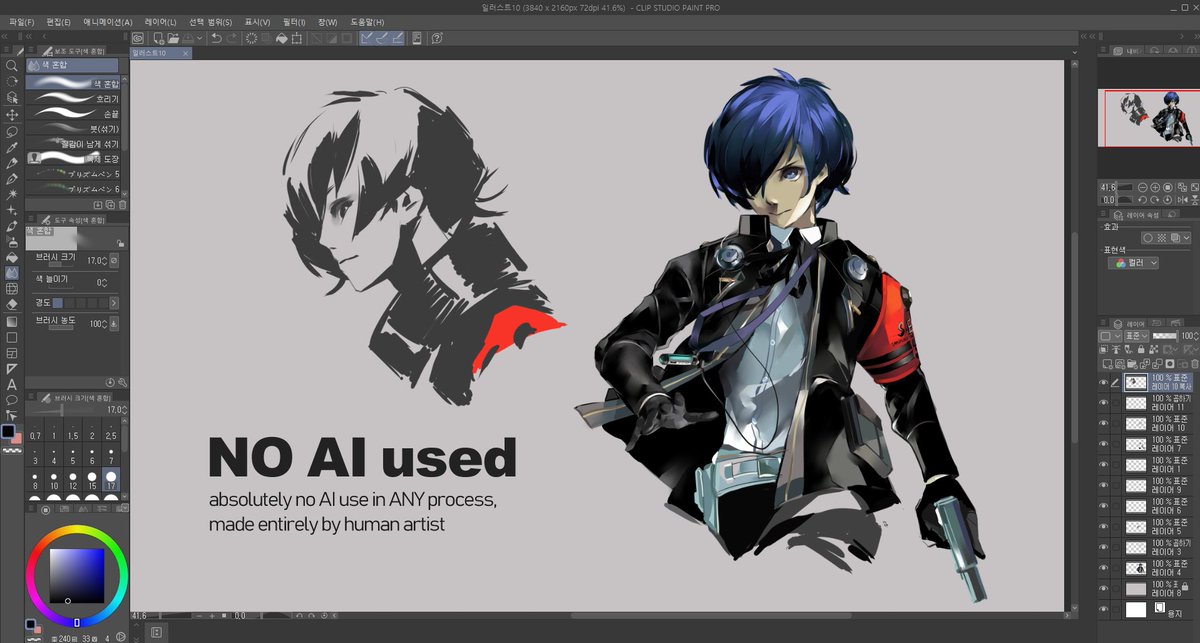Screen dimensions: 1200x643
Task: Click the Undo arrow in toolbar
Action: point(216,38)
